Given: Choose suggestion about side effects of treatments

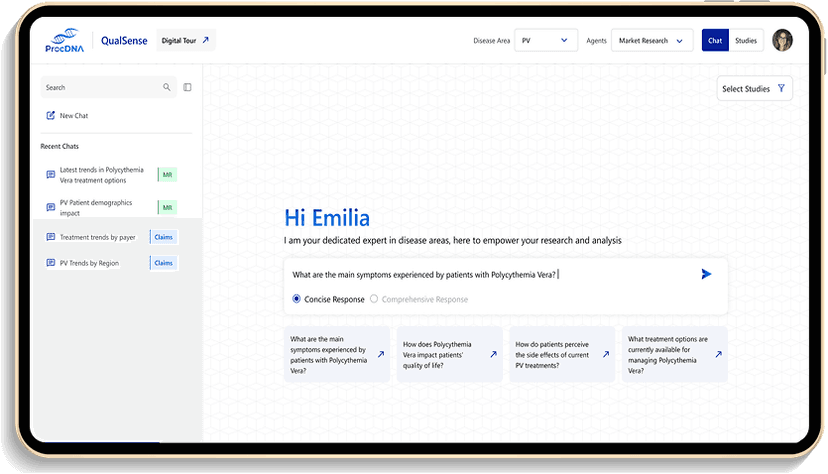Looking at the screenshot, I should click(x=562, y=355).
